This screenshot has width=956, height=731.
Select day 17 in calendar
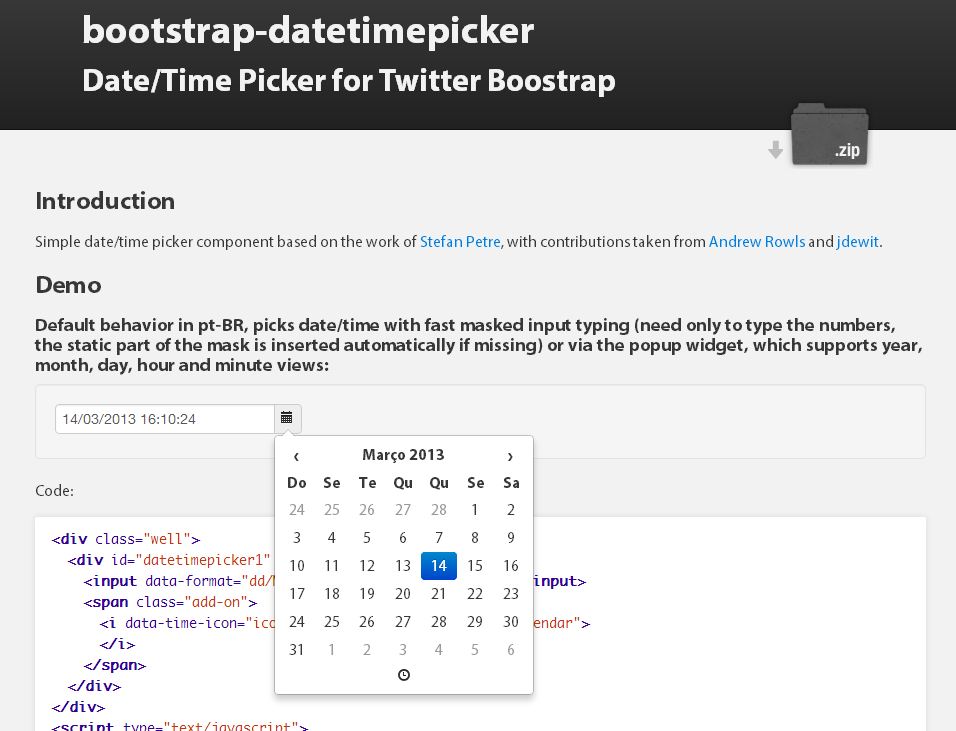pyautogui.click(x=297, y=594)
